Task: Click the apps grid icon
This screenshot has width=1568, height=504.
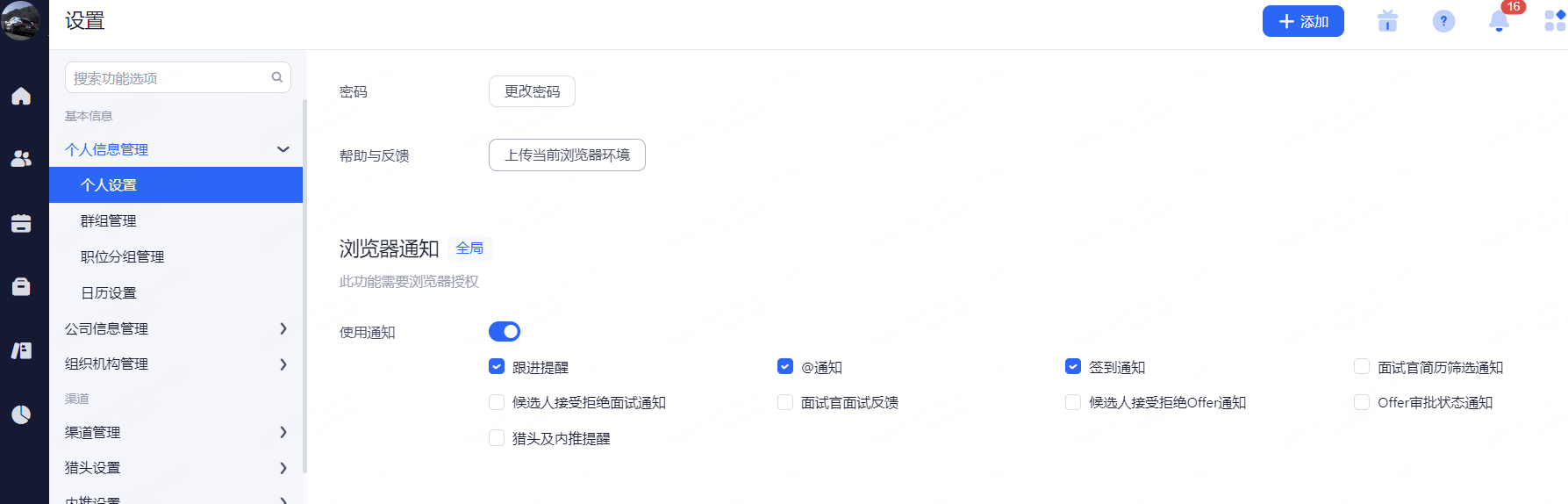Action: (x=1555, y=21)
